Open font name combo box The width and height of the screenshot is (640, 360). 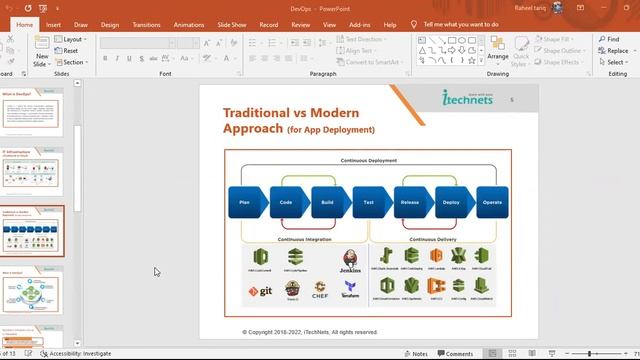pyautogui.click(x=138, y=43)
